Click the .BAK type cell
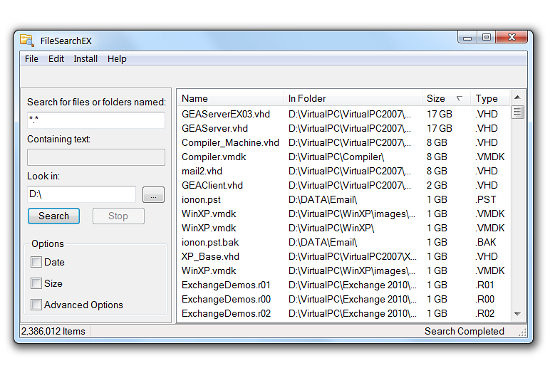 (x=486, y=242)
